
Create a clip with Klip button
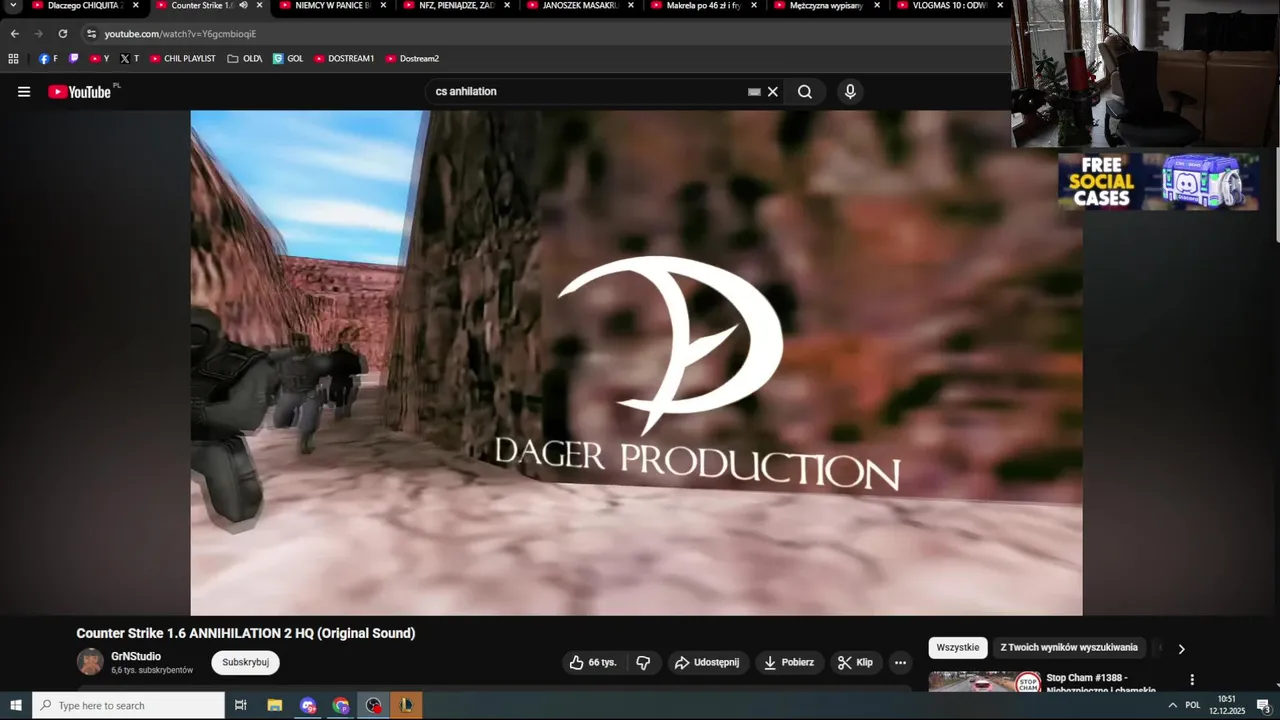point(855,662)
